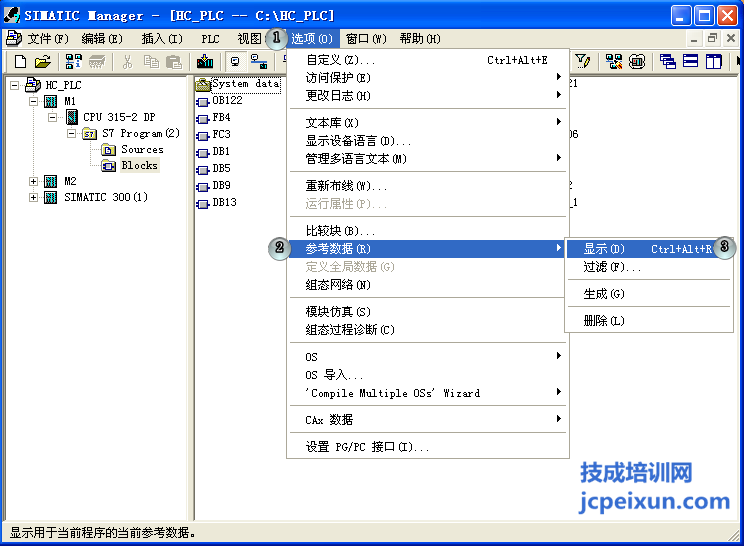The image size is (744, 546).
Task: Click the Cascade windows icon
Action: [x=667, y=61]
